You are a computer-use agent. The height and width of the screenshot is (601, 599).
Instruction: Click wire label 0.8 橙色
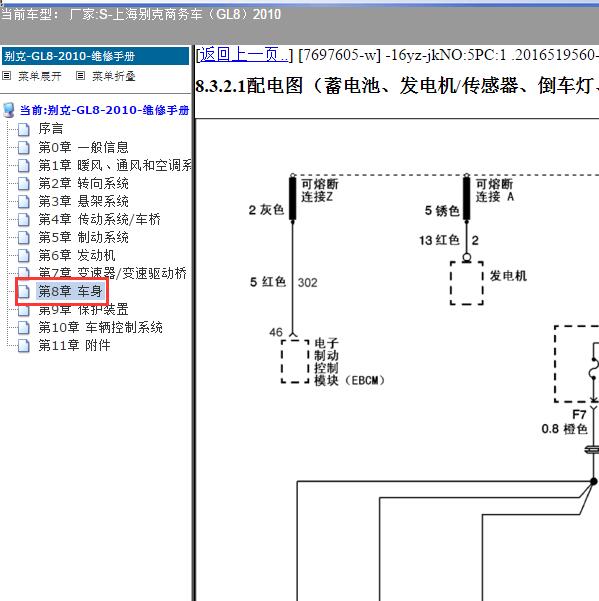pyautogui.click(x=564, y=429)
